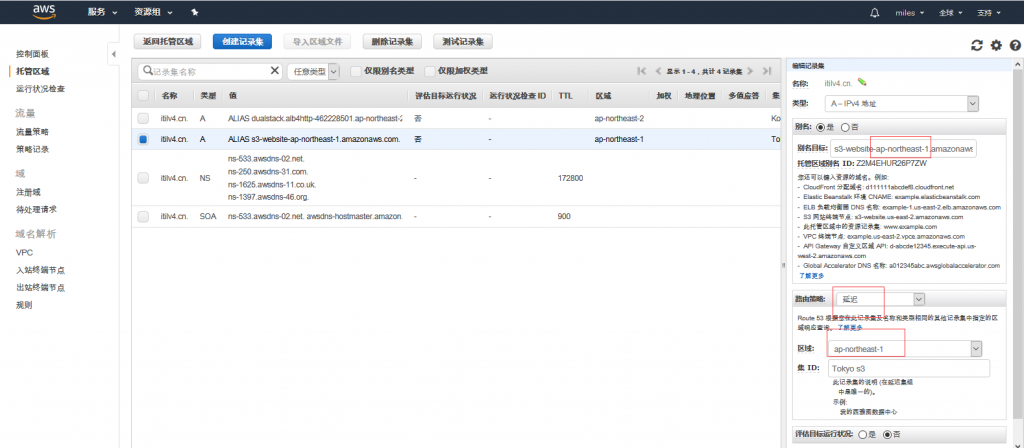Click the SOA row TTL value 900
The height and width of the screenshot is (448, 1024).
[x=565, y=216]
